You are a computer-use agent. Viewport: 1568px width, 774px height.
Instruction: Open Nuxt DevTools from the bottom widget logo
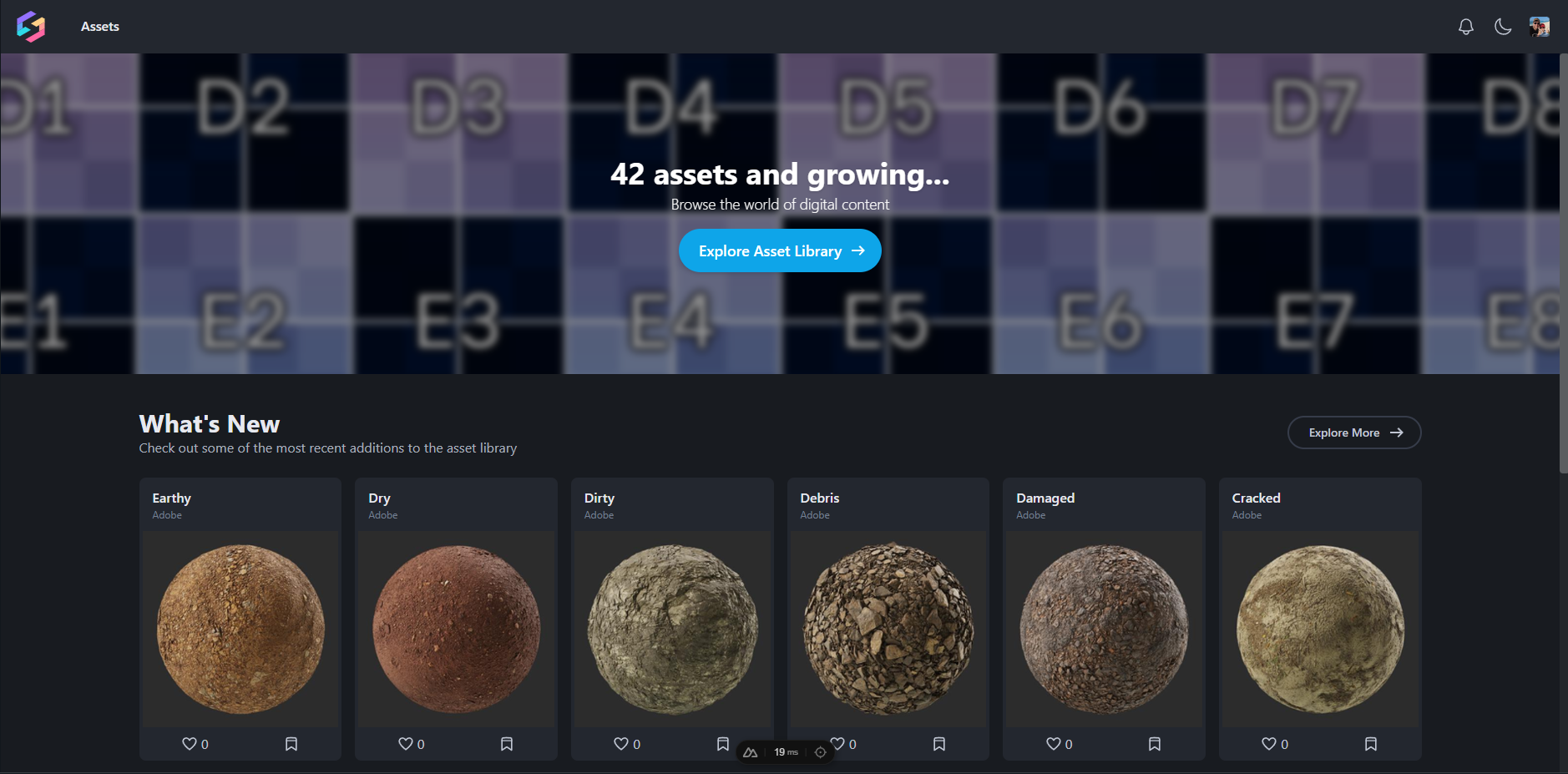click(751, 752)
